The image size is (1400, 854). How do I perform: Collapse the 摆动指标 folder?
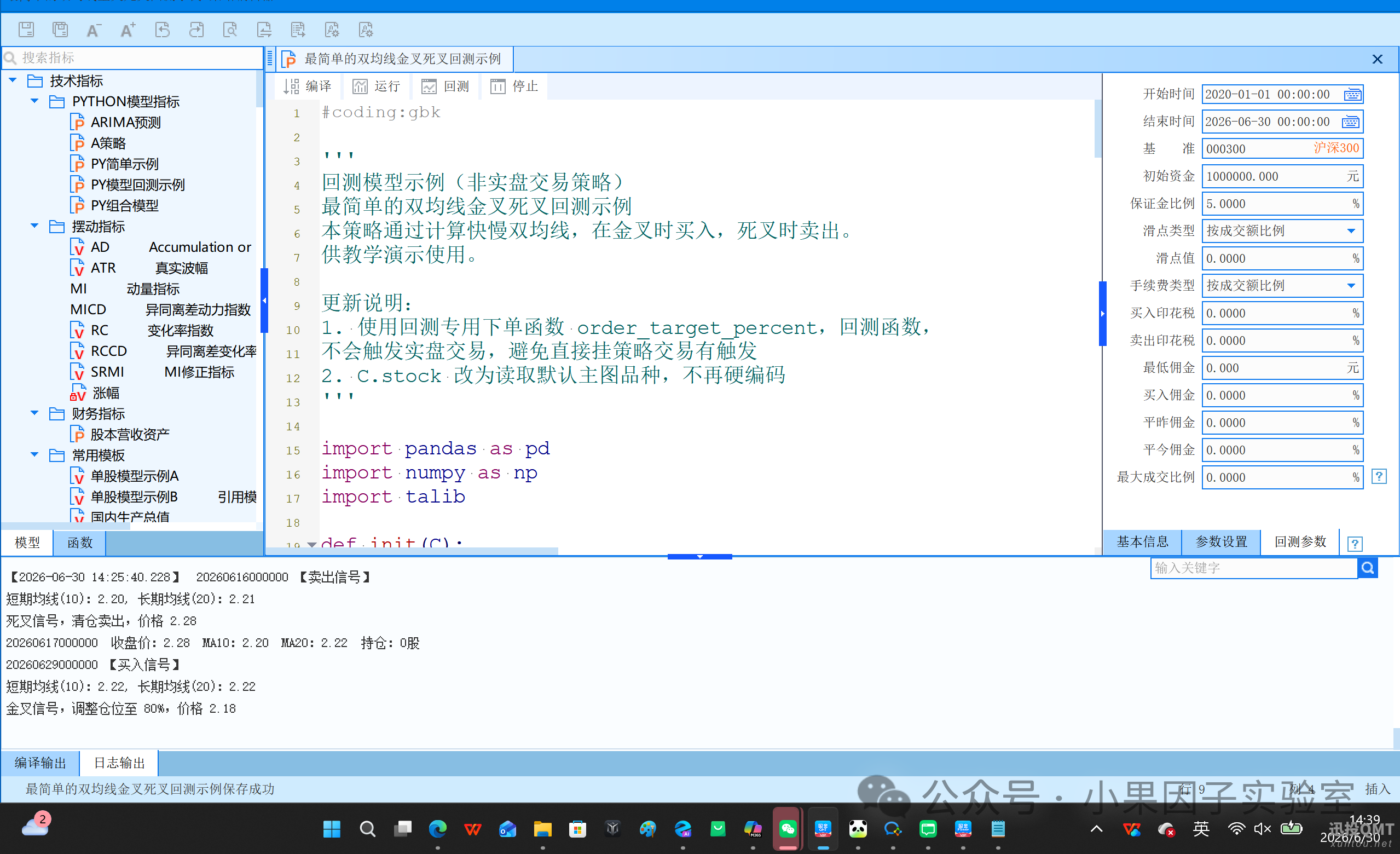pyautogui.click(x=34, y=226)
